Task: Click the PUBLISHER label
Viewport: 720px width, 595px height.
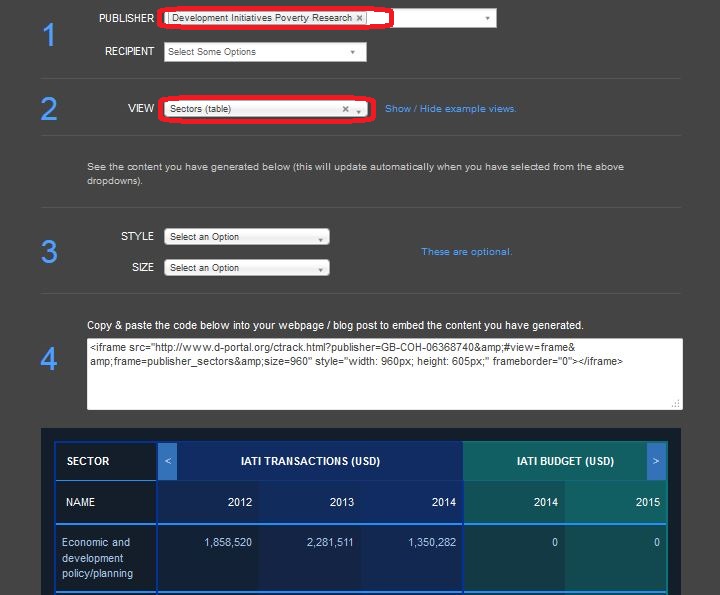Action: (x=127, y=18)
